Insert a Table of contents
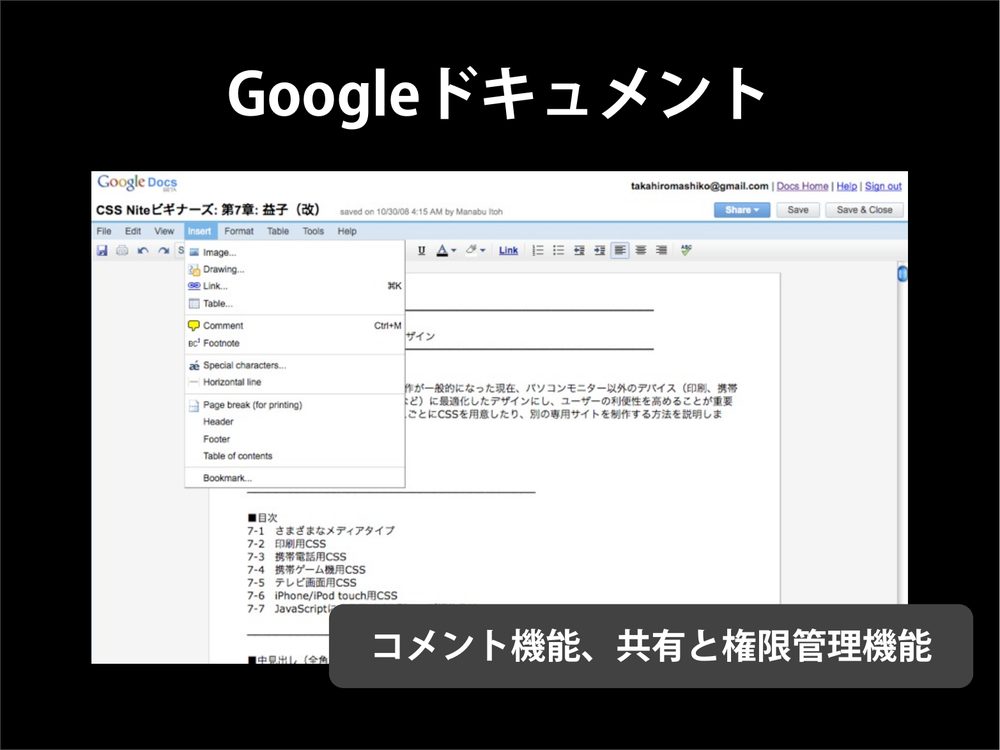The width and height of the screenshot is (1000, 750). click(x=295, y=456)
